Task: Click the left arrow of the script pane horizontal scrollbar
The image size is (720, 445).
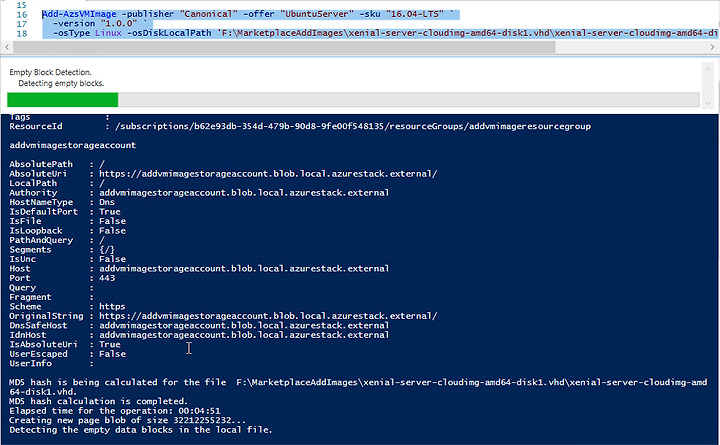Action: 7,47
